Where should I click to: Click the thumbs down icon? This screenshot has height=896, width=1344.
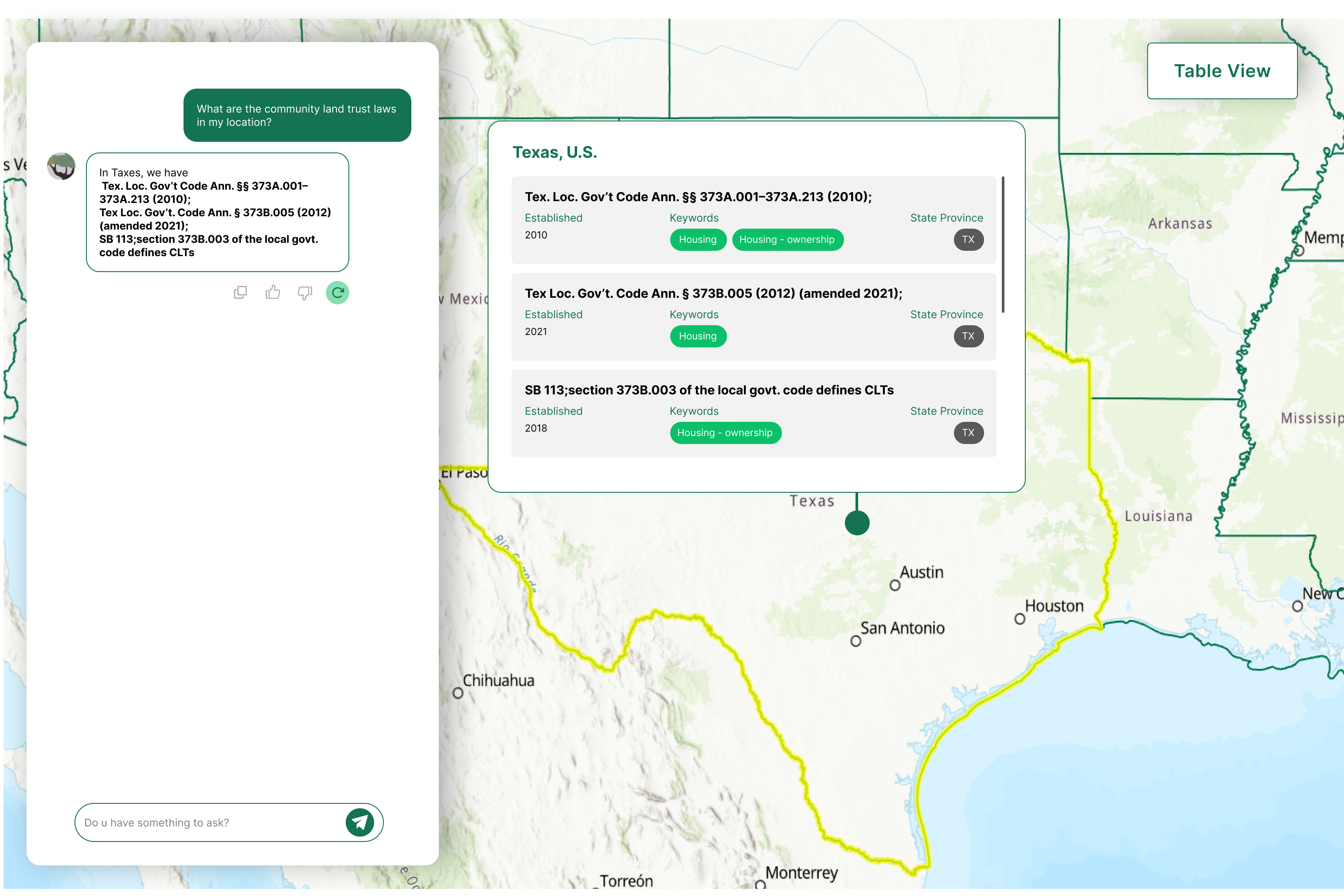pos(305,292)
